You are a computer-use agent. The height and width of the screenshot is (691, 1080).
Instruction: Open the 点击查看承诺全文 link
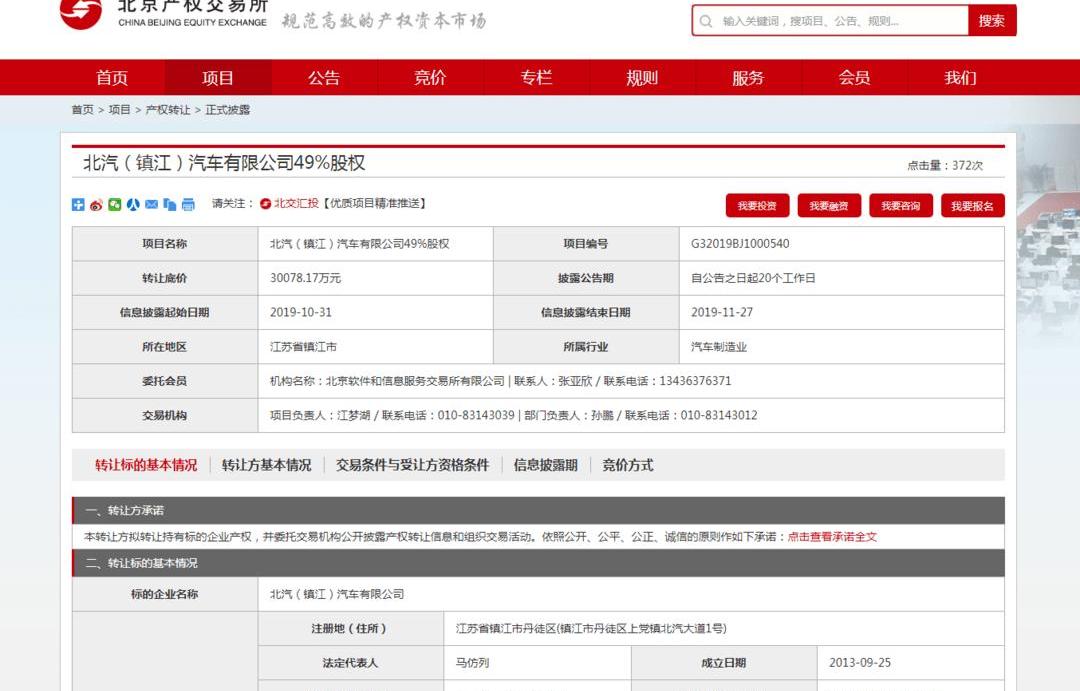831,537
